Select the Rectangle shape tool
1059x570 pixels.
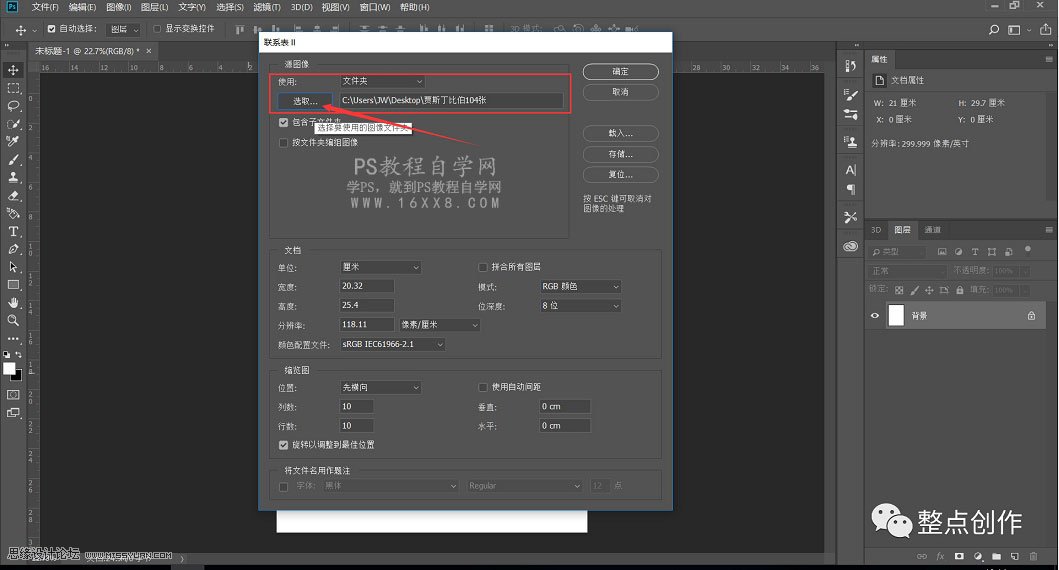13,285
